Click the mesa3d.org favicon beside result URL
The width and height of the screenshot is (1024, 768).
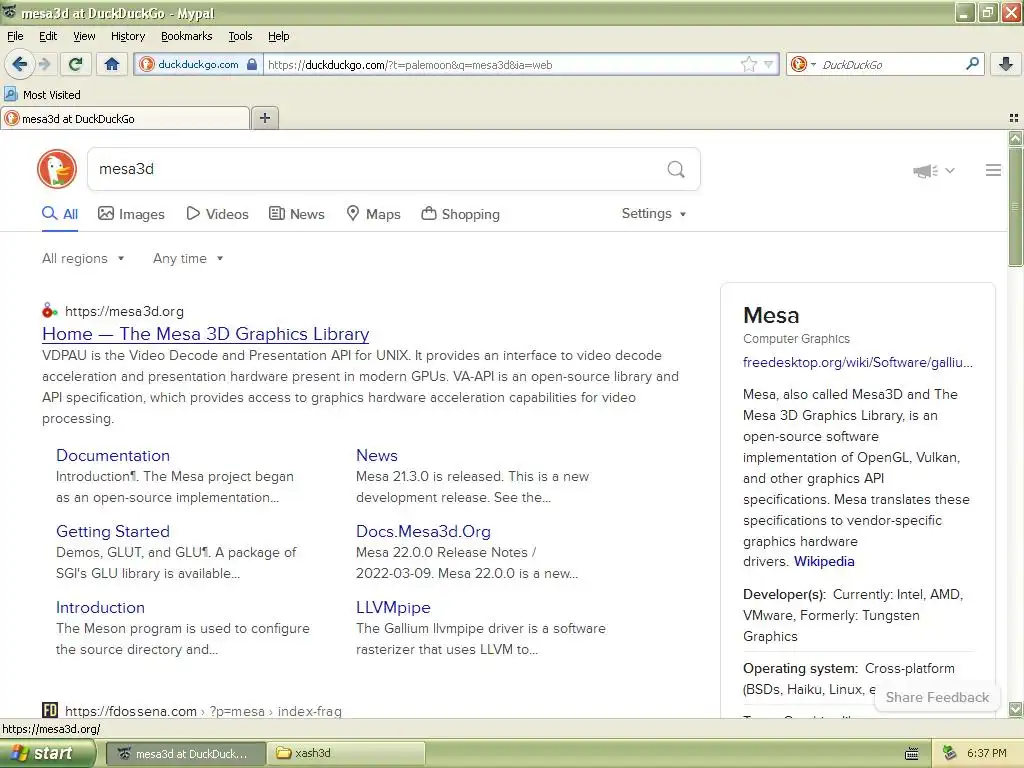[49, 311]
